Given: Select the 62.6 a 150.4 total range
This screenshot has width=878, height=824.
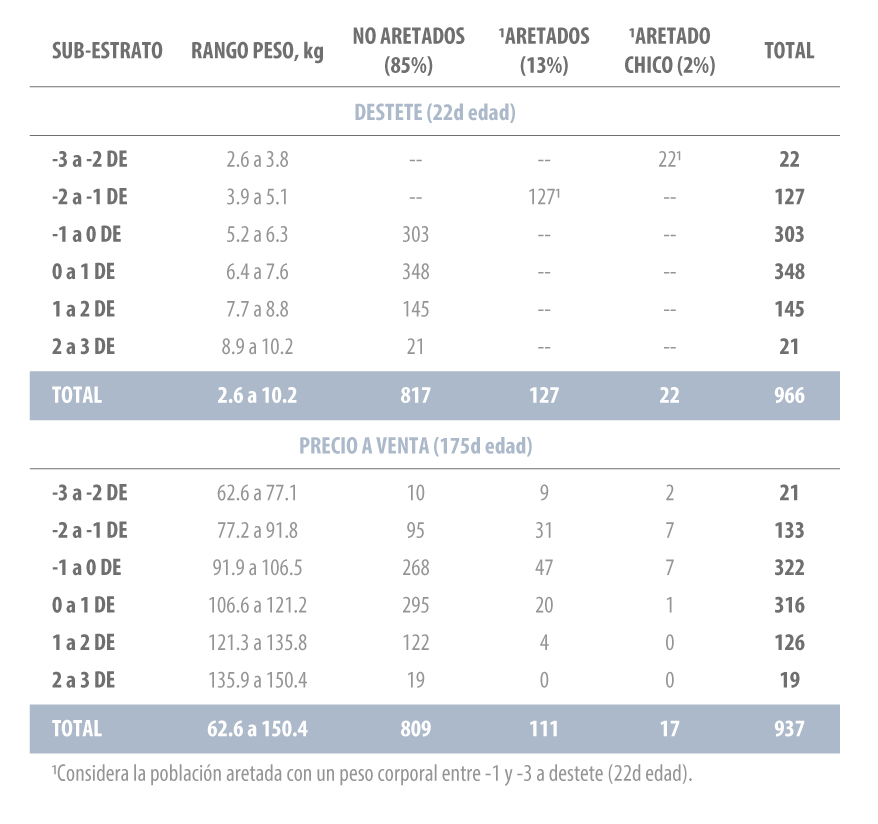Looking at the screenshot, I should point(257,729).
